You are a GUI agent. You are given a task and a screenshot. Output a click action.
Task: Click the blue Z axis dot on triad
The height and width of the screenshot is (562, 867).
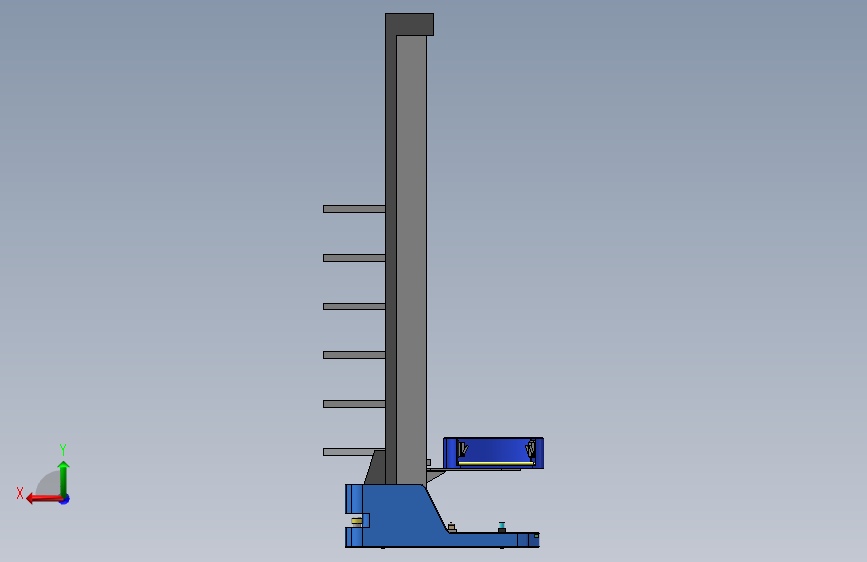(65, 499)
